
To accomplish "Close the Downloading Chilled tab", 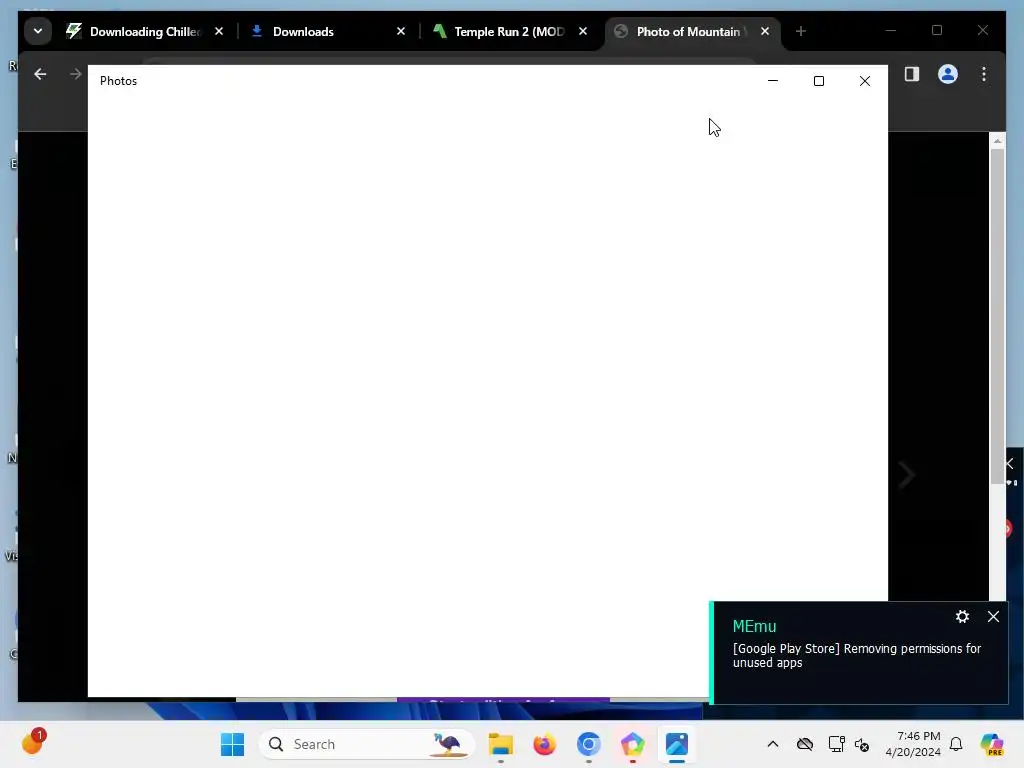I will point(219,31).
